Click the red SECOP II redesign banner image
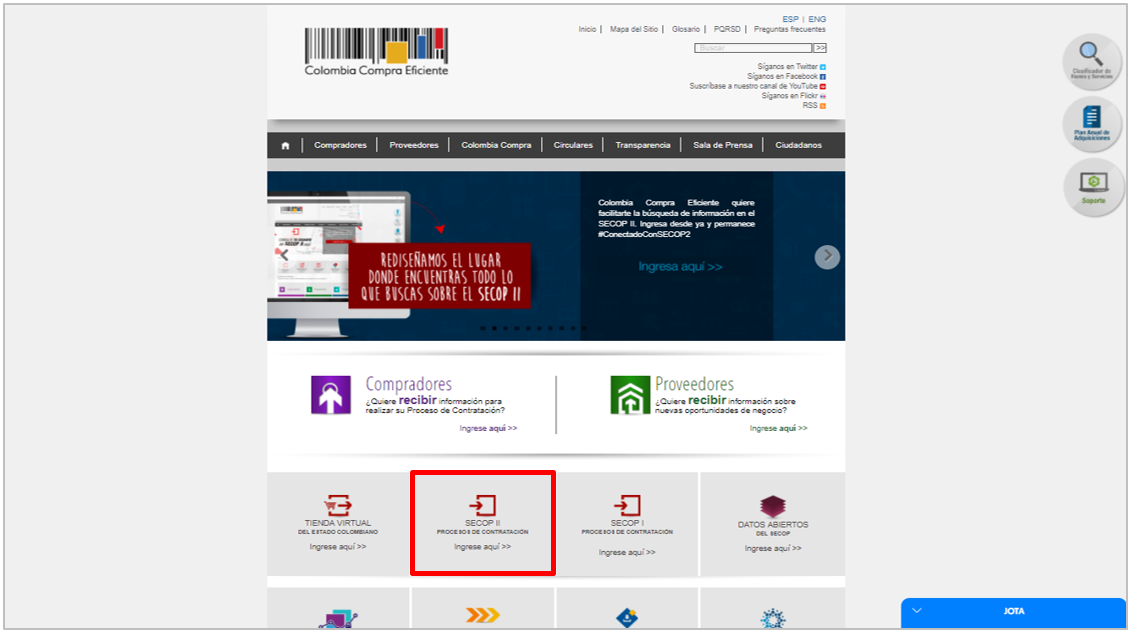Viewport: 1132px width, 634px height. tap(440, 275)
